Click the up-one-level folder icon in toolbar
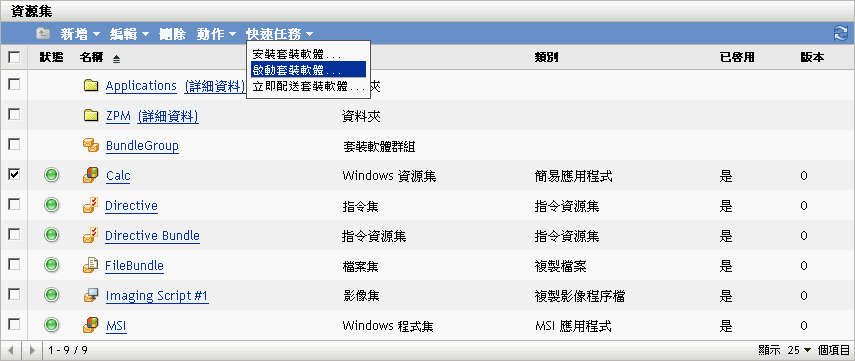 (x=43, y=34)
